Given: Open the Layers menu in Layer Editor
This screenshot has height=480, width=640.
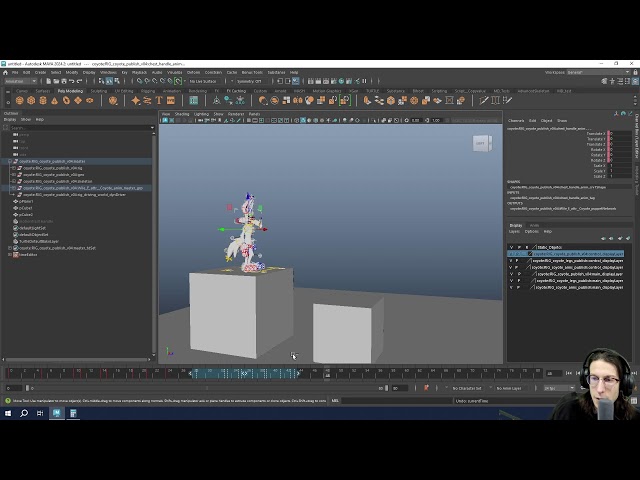Looking at the screenshot, I should 514,231.
